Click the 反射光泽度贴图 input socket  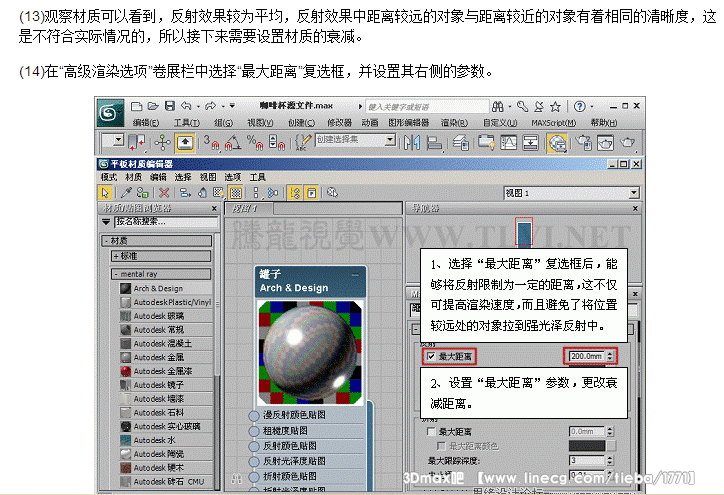click(x=253, y=462)
